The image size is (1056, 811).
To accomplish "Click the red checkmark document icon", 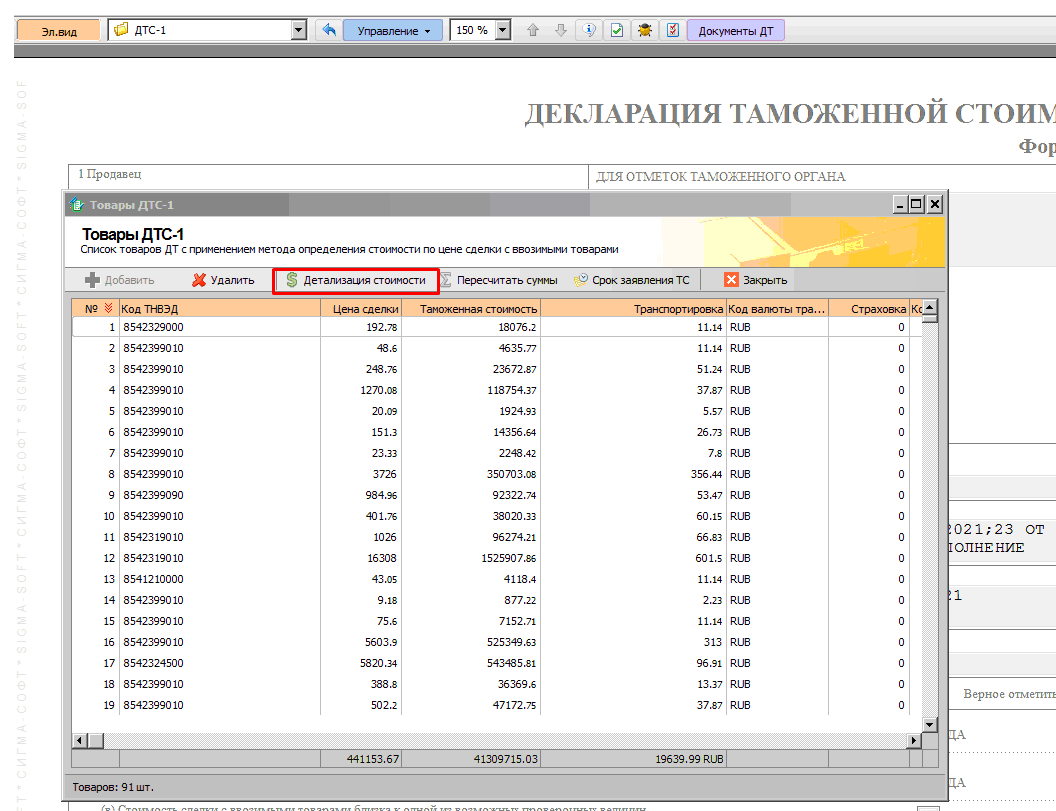I will 672,30.
